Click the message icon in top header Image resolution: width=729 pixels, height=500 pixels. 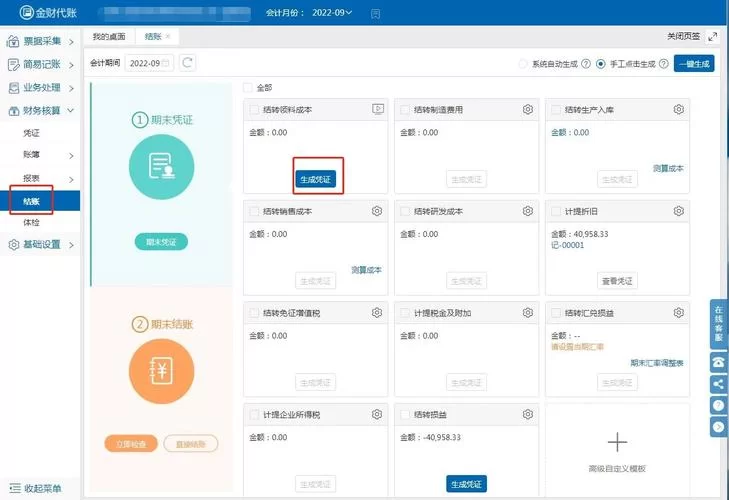point(375,14)
